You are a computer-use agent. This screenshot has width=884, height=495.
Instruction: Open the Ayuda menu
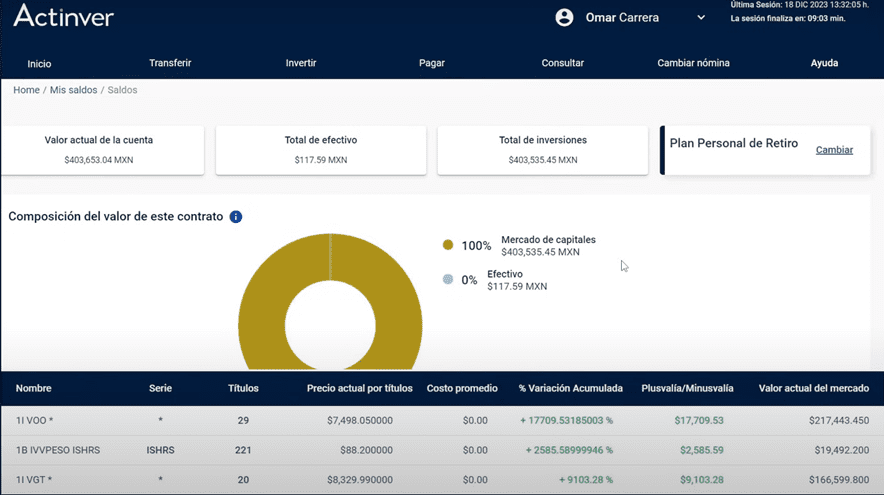coord(824,63)
